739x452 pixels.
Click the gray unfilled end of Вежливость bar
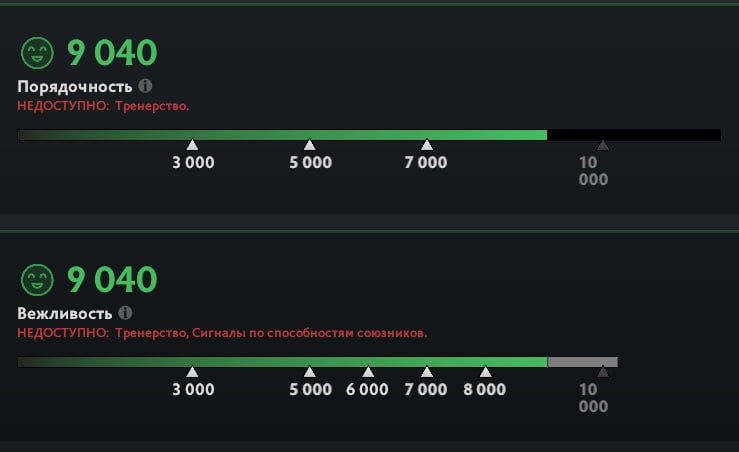[x=583, y=362]
